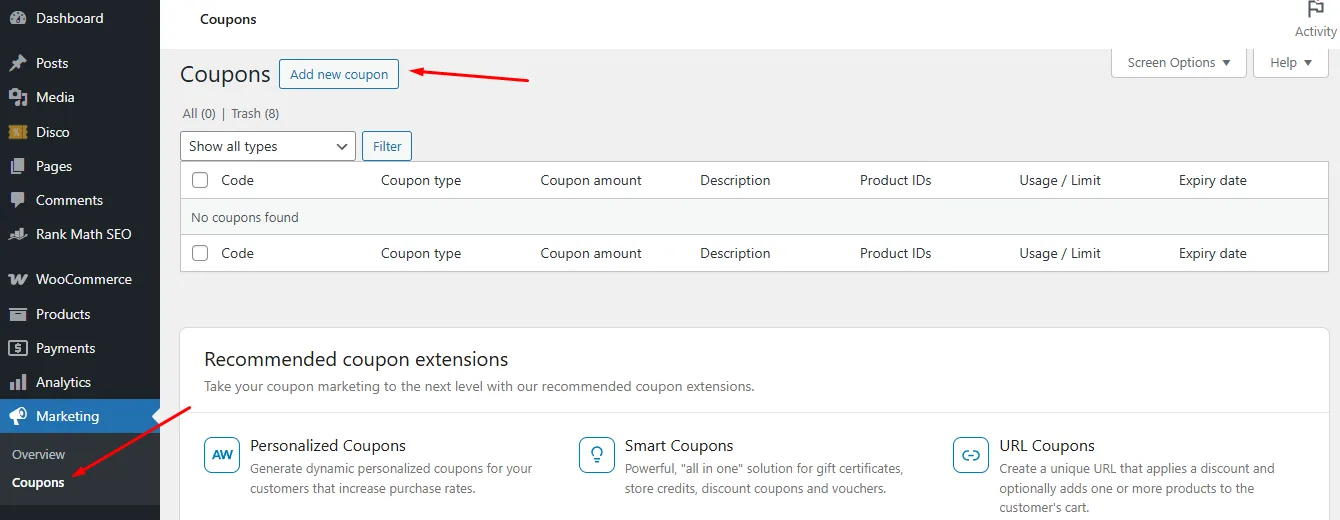Click Coupon type header column

click(x=421, y=180)
